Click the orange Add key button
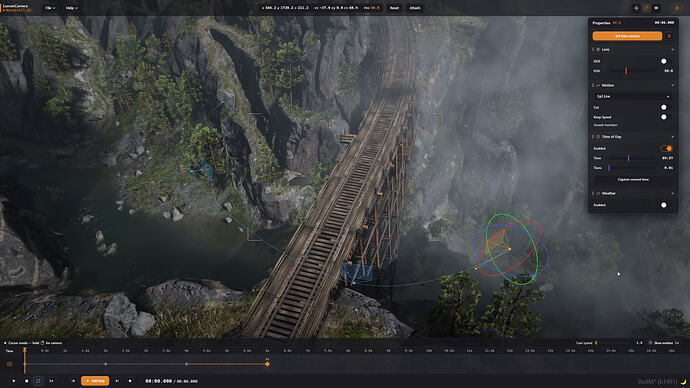Screen dimensions: 690x388 coord(95,381)
